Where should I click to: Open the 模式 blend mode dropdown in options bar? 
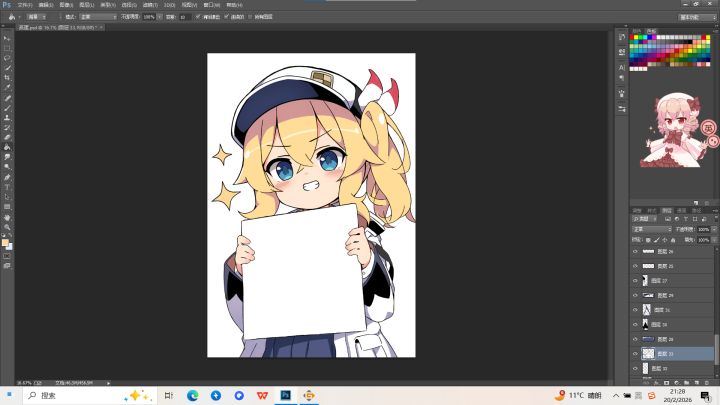coord(98,17)
